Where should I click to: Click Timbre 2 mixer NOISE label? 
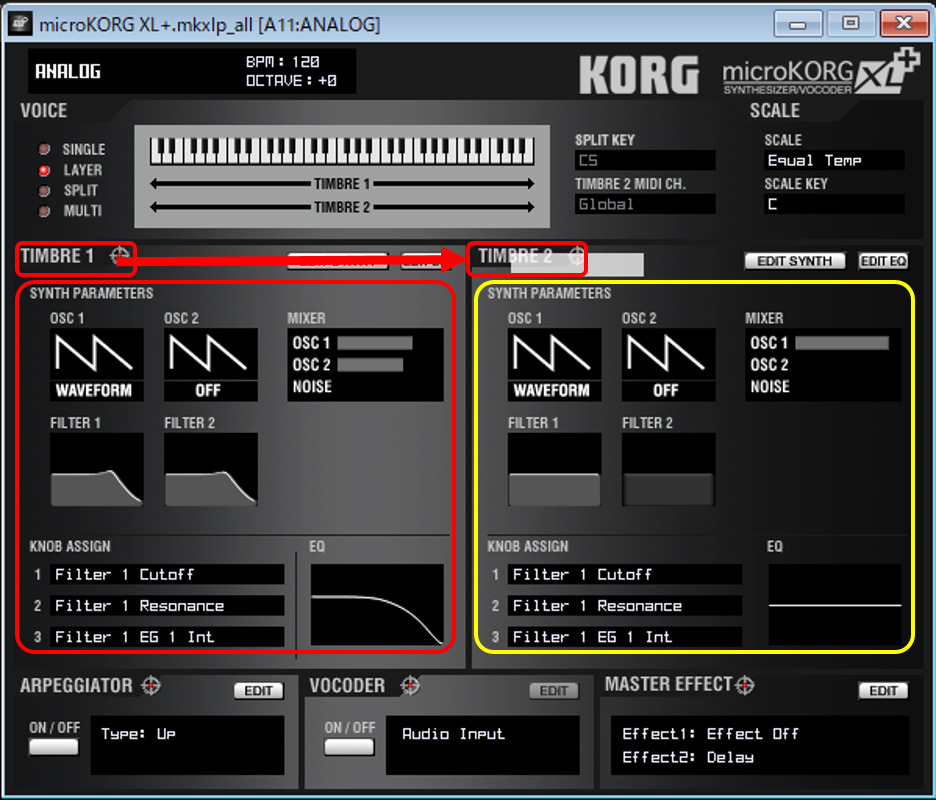tap(770, 387)
